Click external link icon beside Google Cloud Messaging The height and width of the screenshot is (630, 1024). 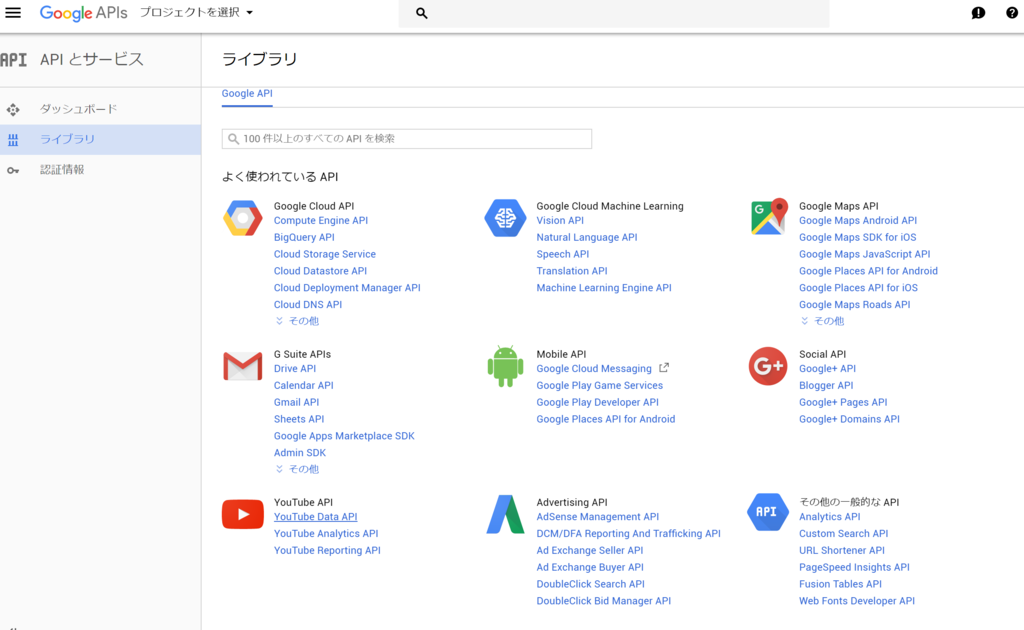[x=664, y=368]
